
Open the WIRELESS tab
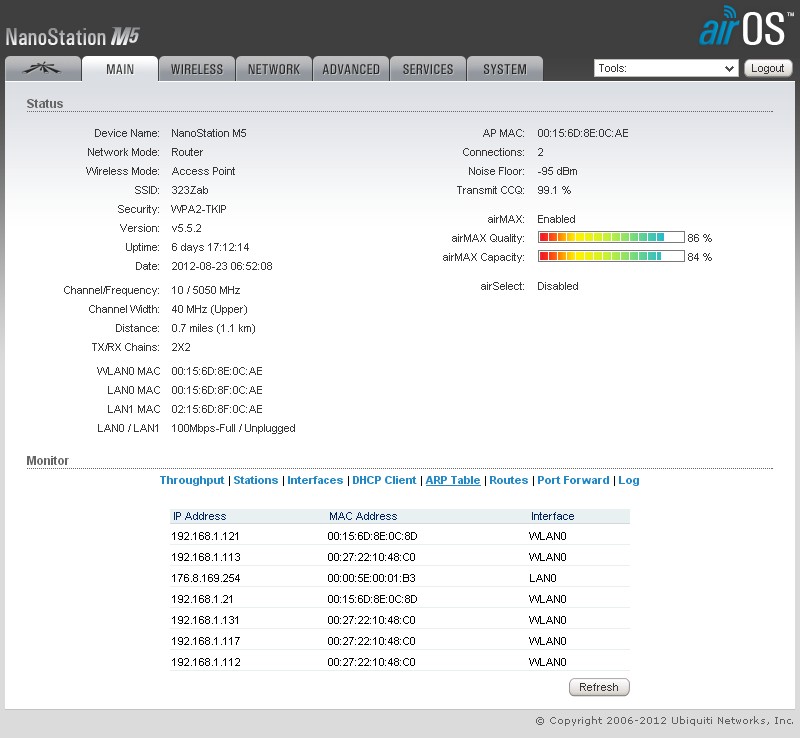pyautogui.click(x=197, y=69)
